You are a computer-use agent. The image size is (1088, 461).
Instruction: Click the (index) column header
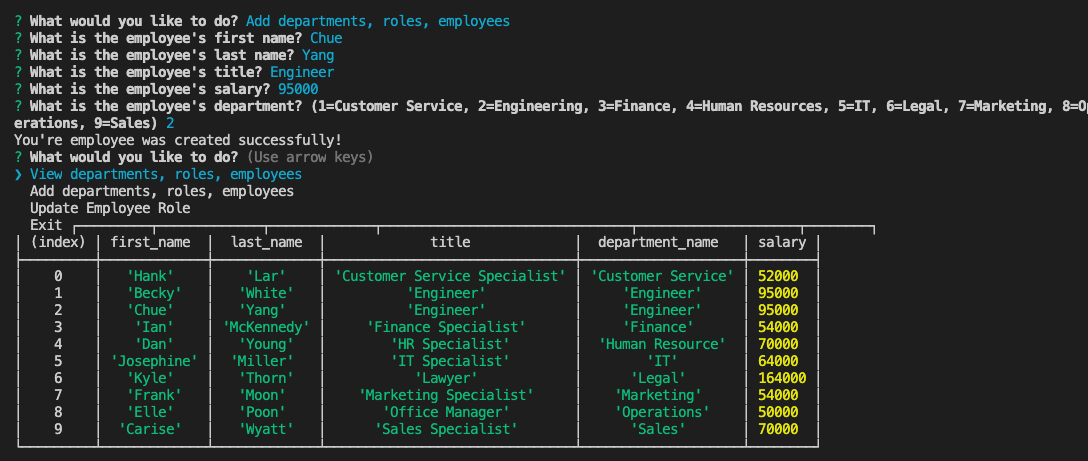[x=58, y=242]
